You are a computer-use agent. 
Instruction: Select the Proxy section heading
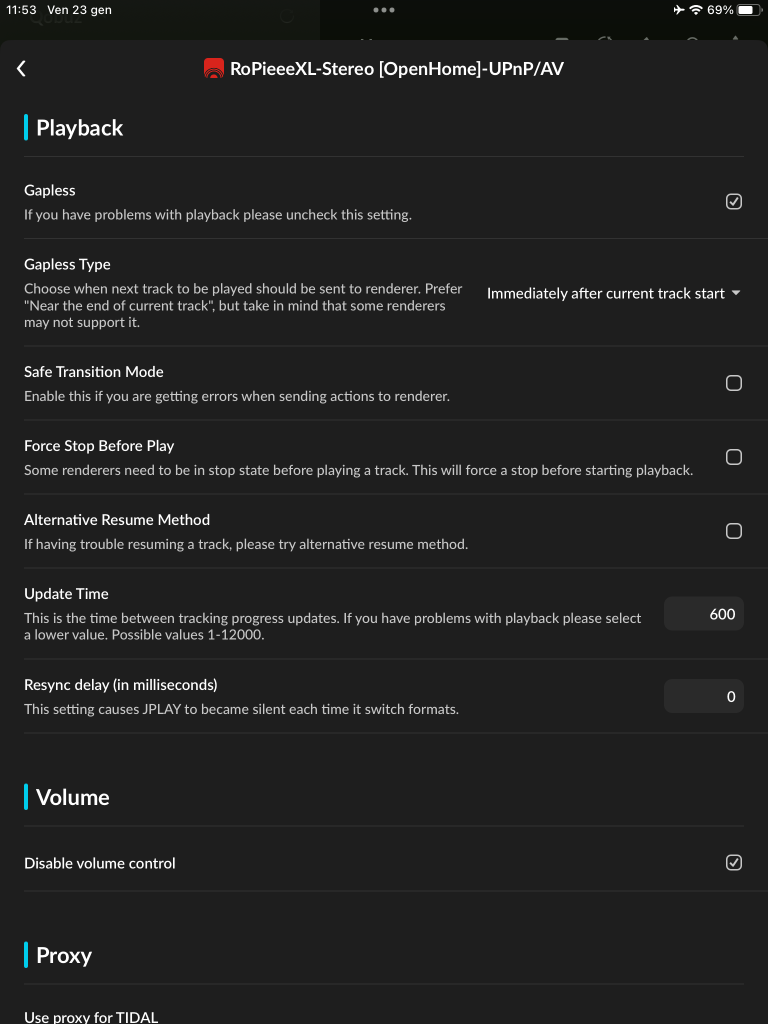click(63, 955)
